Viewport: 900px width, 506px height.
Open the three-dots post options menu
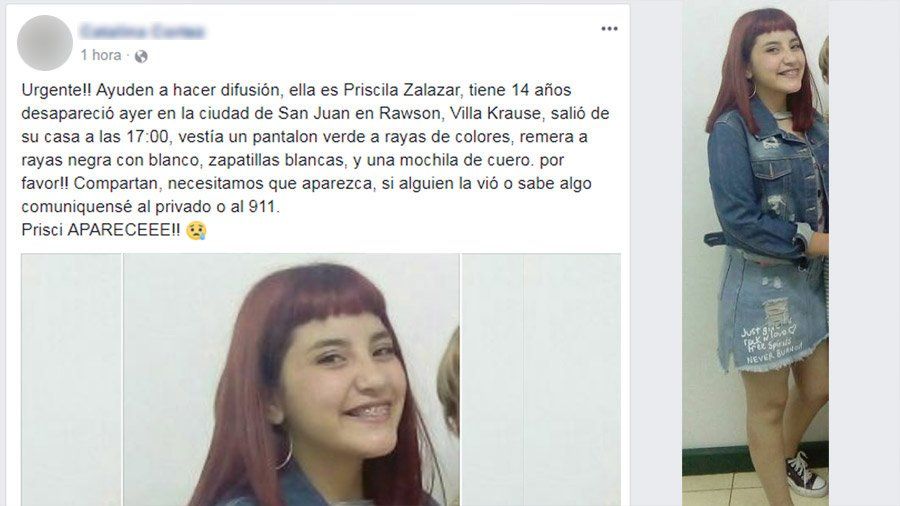click(x=609, y=29)
